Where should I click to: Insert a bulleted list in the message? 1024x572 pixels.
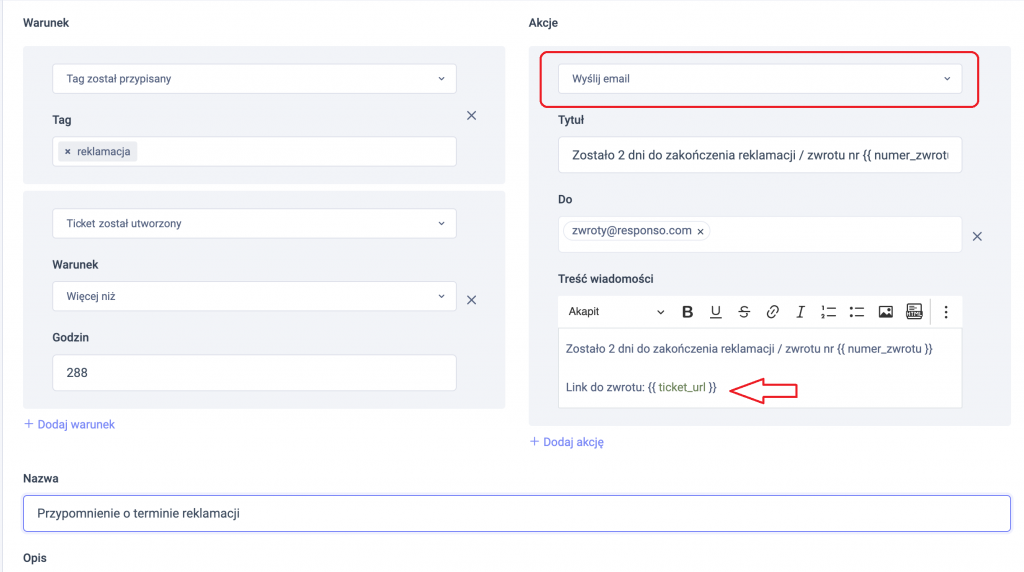(x=856, y=312)
